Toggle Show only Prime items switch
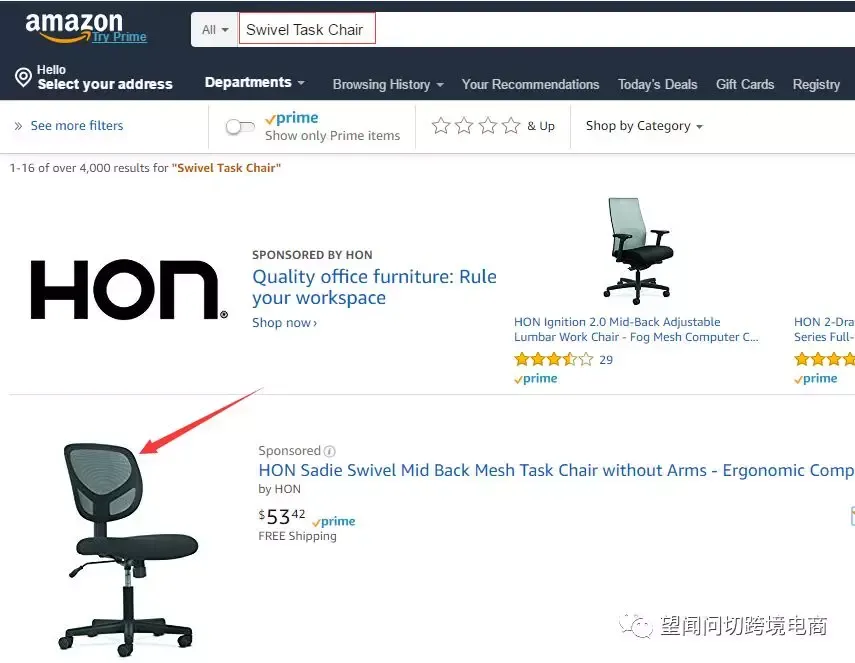 pyautogui.click(x=240, y=126)
